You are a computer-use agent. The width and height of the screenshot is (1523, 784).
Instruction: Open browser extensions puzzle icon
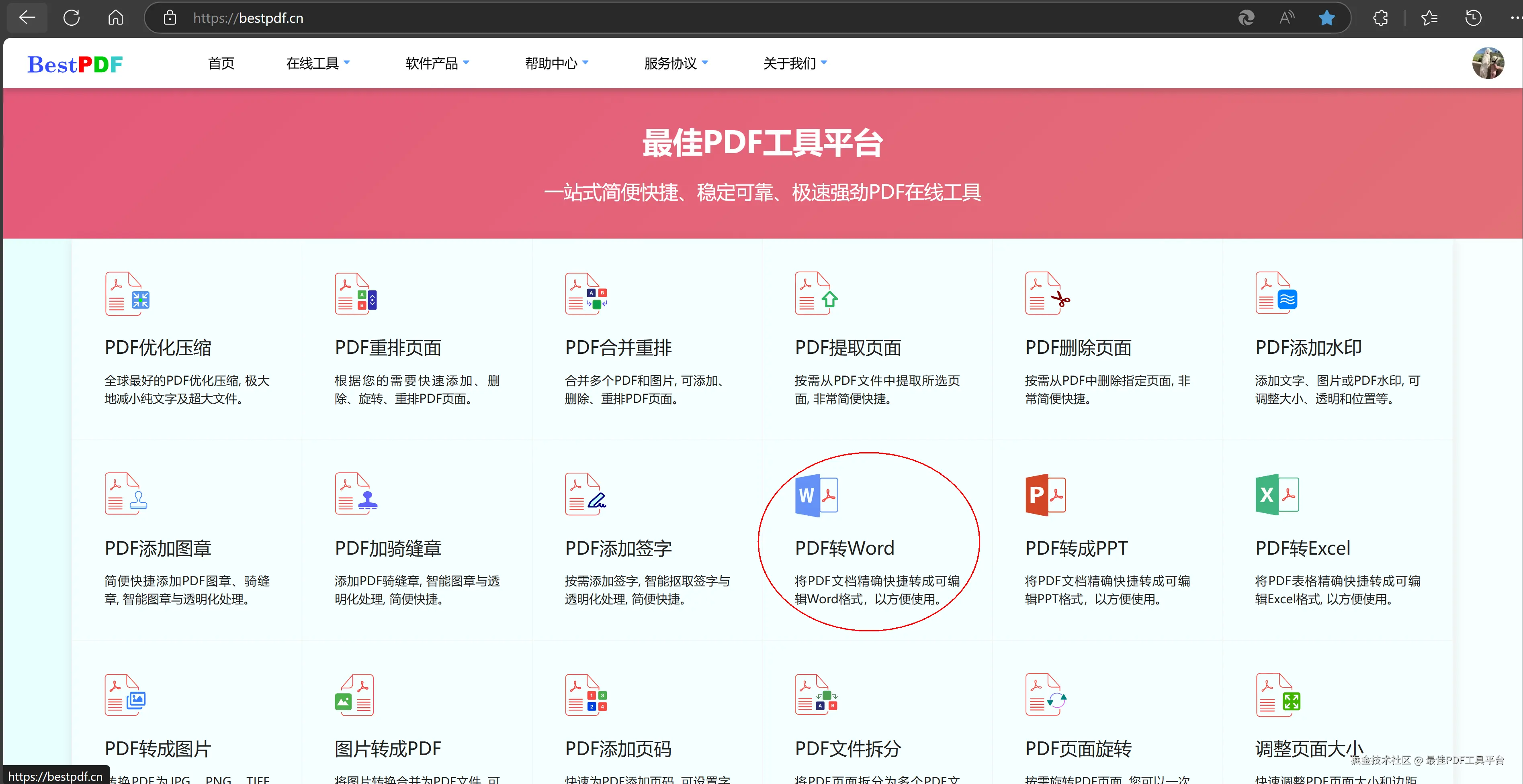[x=1380, y=18]
